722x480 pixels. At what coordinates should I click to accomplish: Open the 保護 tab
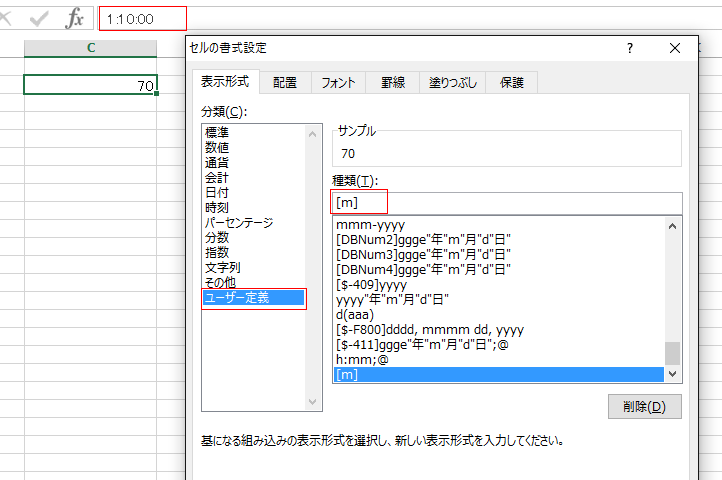(512, 83)
